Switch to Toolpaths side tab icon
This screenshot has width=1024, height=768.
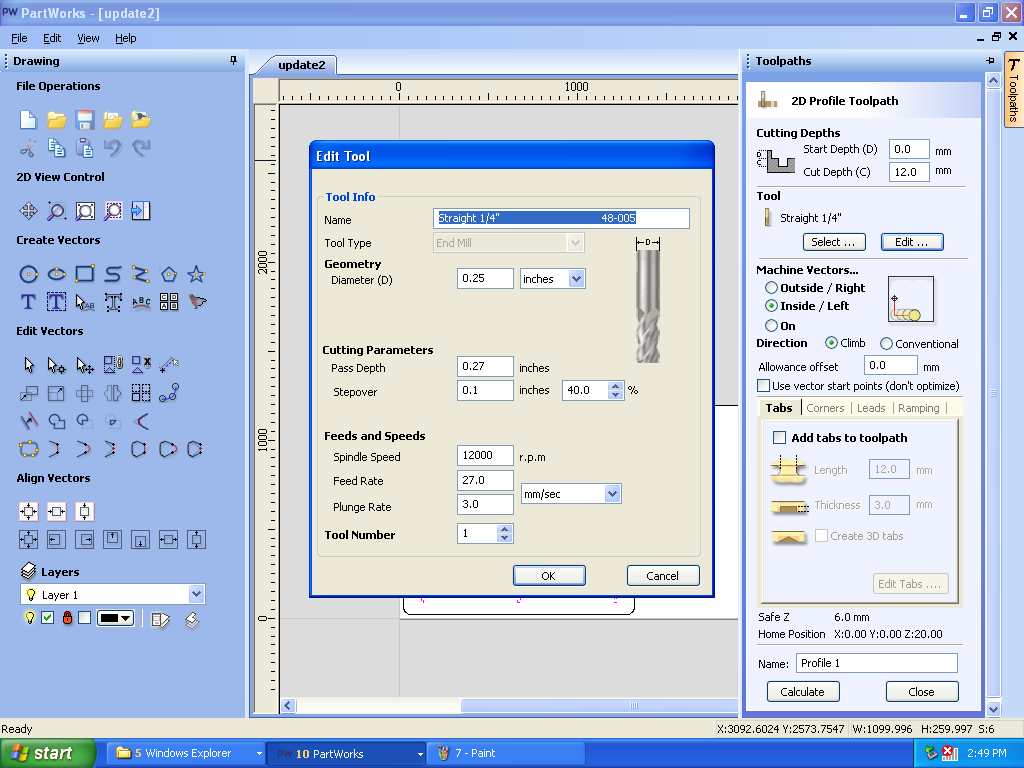1013,90
